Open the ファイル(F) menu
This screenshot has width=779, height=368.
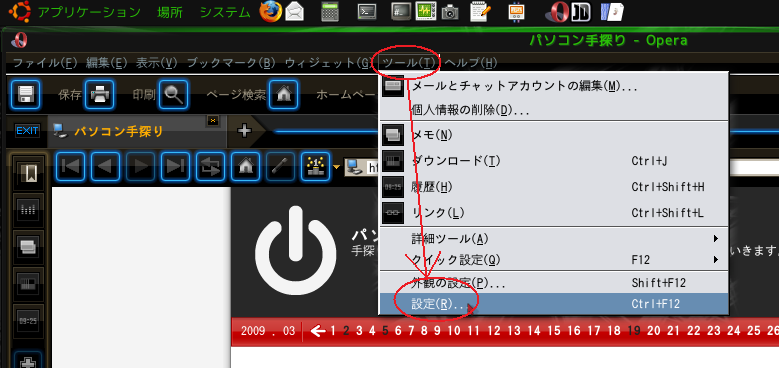[x=46, y=63]
